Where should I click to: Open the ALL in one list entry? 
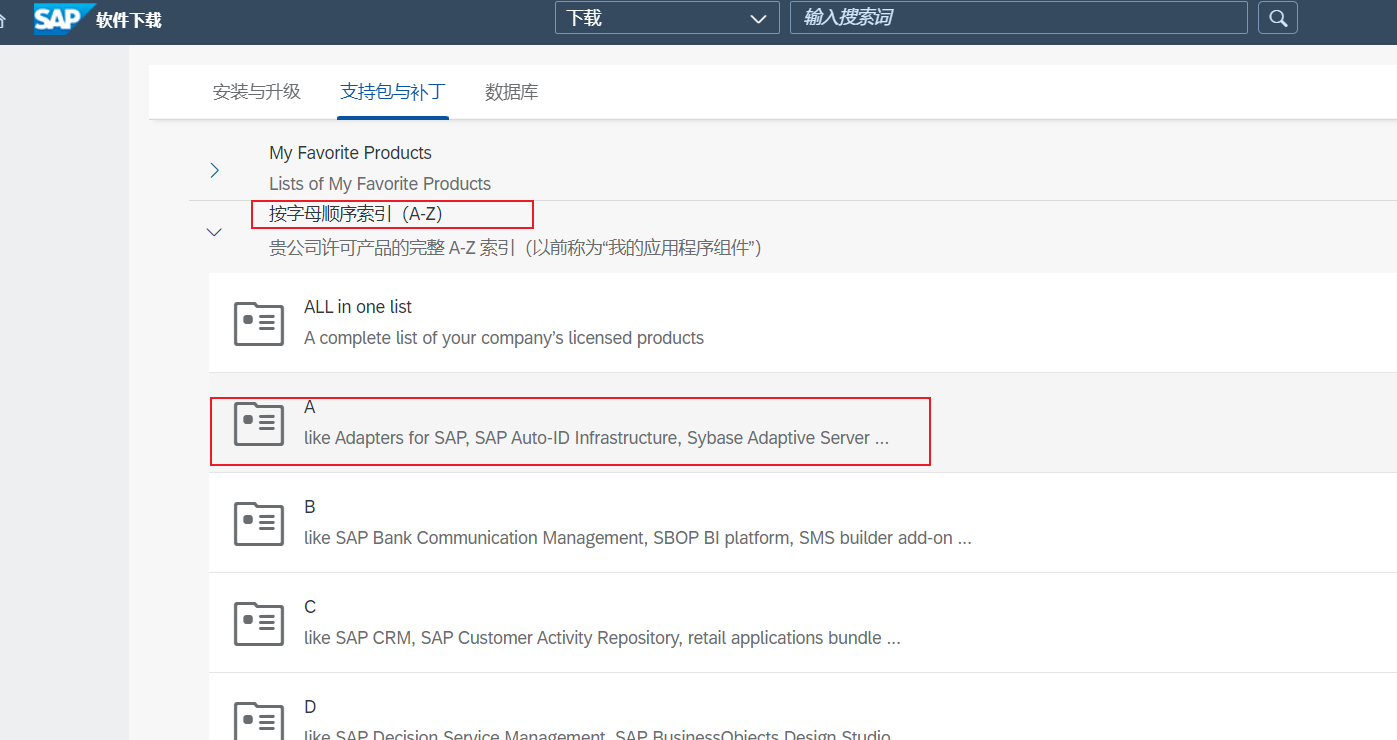(x=358, y=307)
